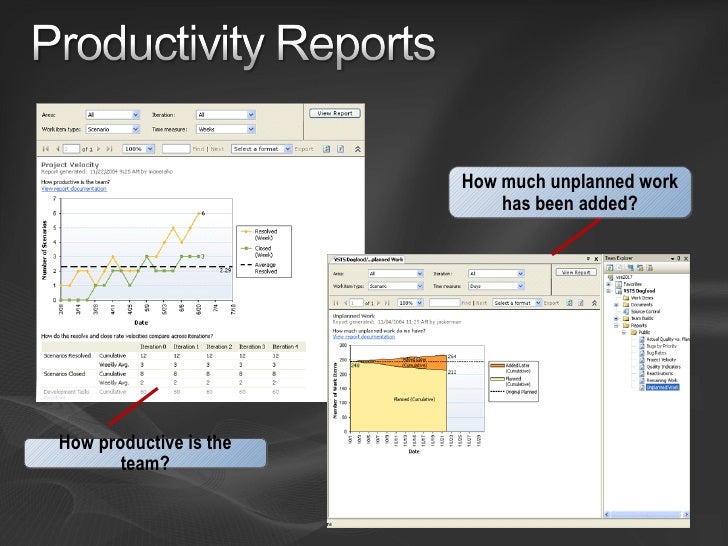
Task: Click Export link in Unplanned Work toolbar
Action: 551,303
